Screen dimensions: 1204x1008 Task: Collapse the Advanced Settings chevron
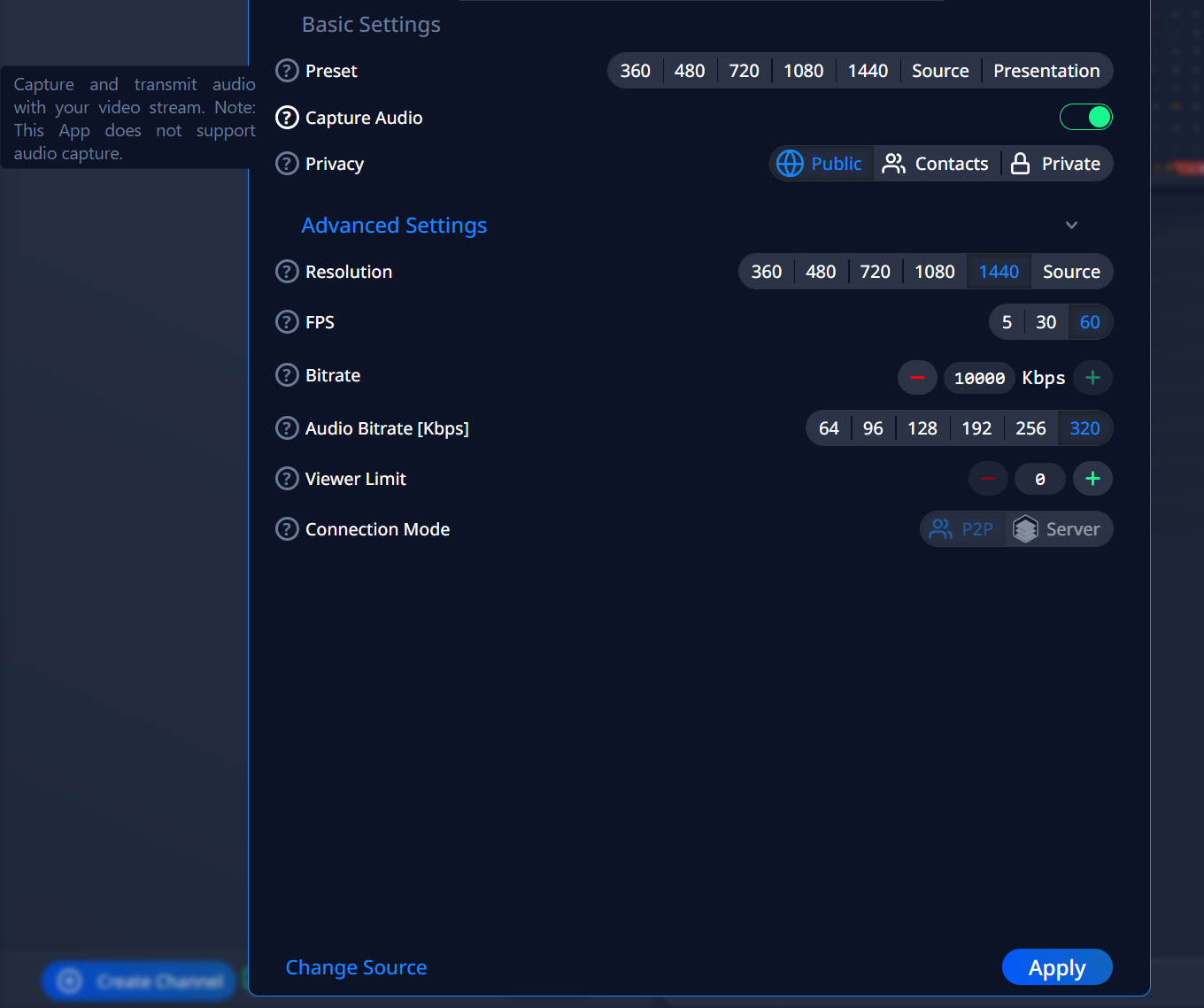coord(1071,226)
